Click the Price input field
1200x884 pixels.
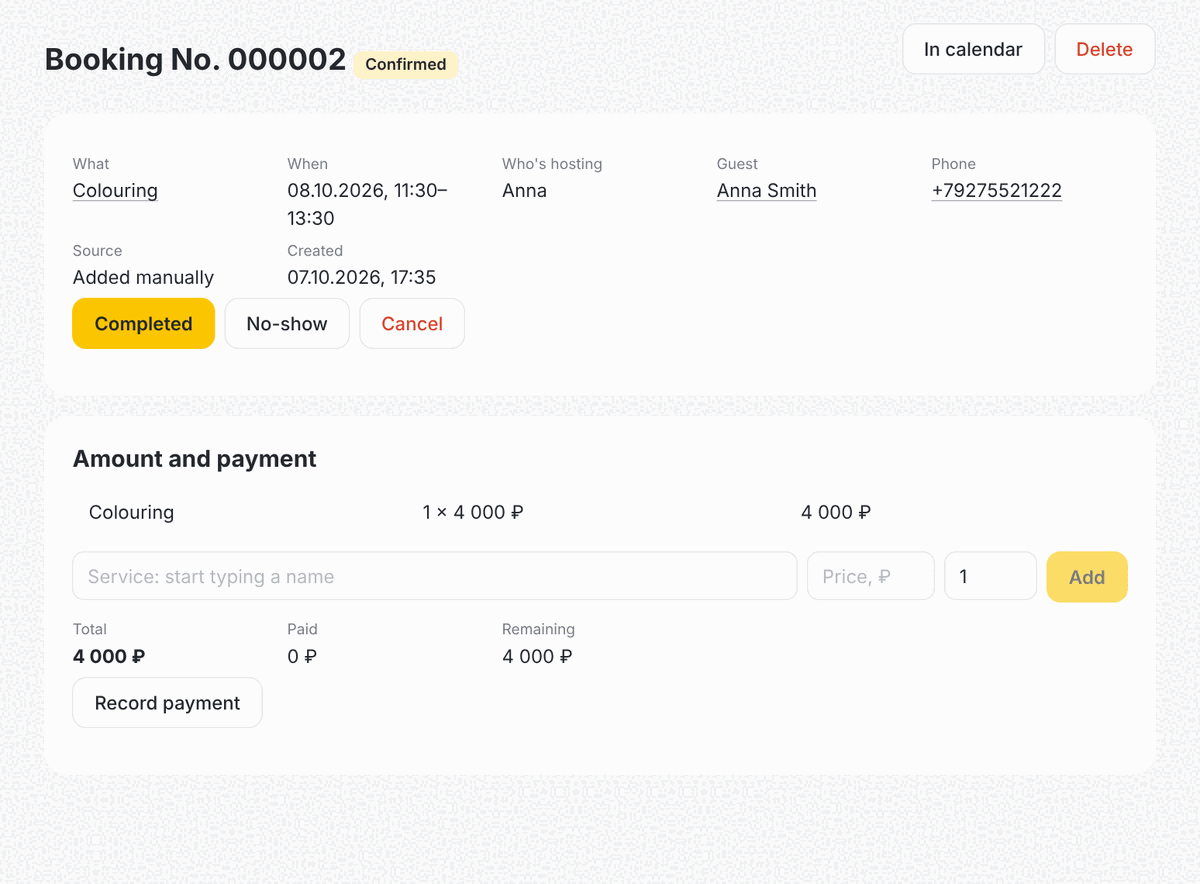click(x=871, y=576)
